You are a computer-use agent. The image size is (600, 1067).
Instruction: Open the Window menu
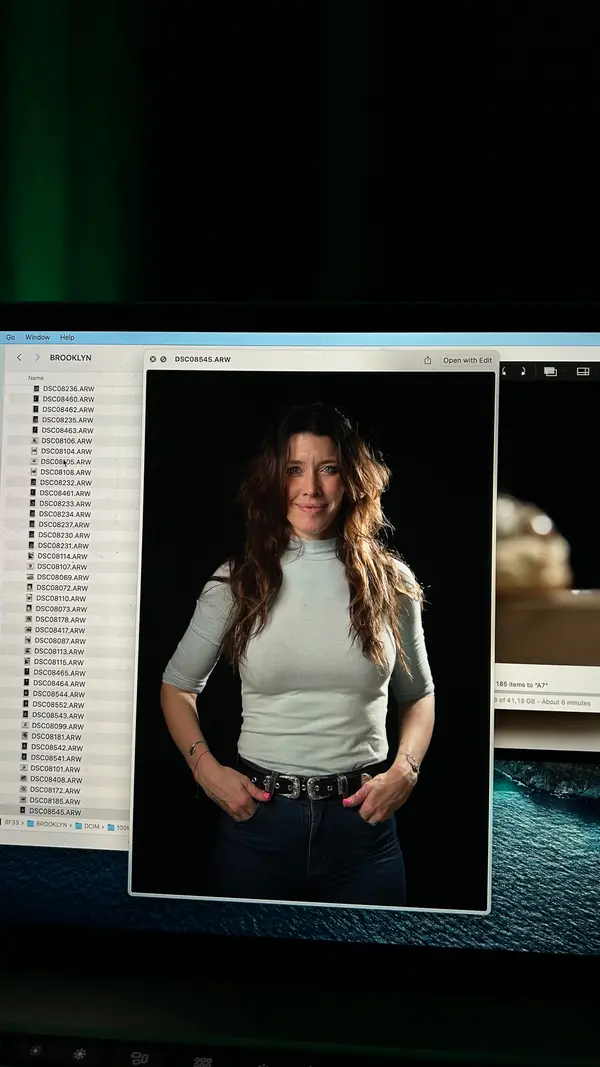37,337
